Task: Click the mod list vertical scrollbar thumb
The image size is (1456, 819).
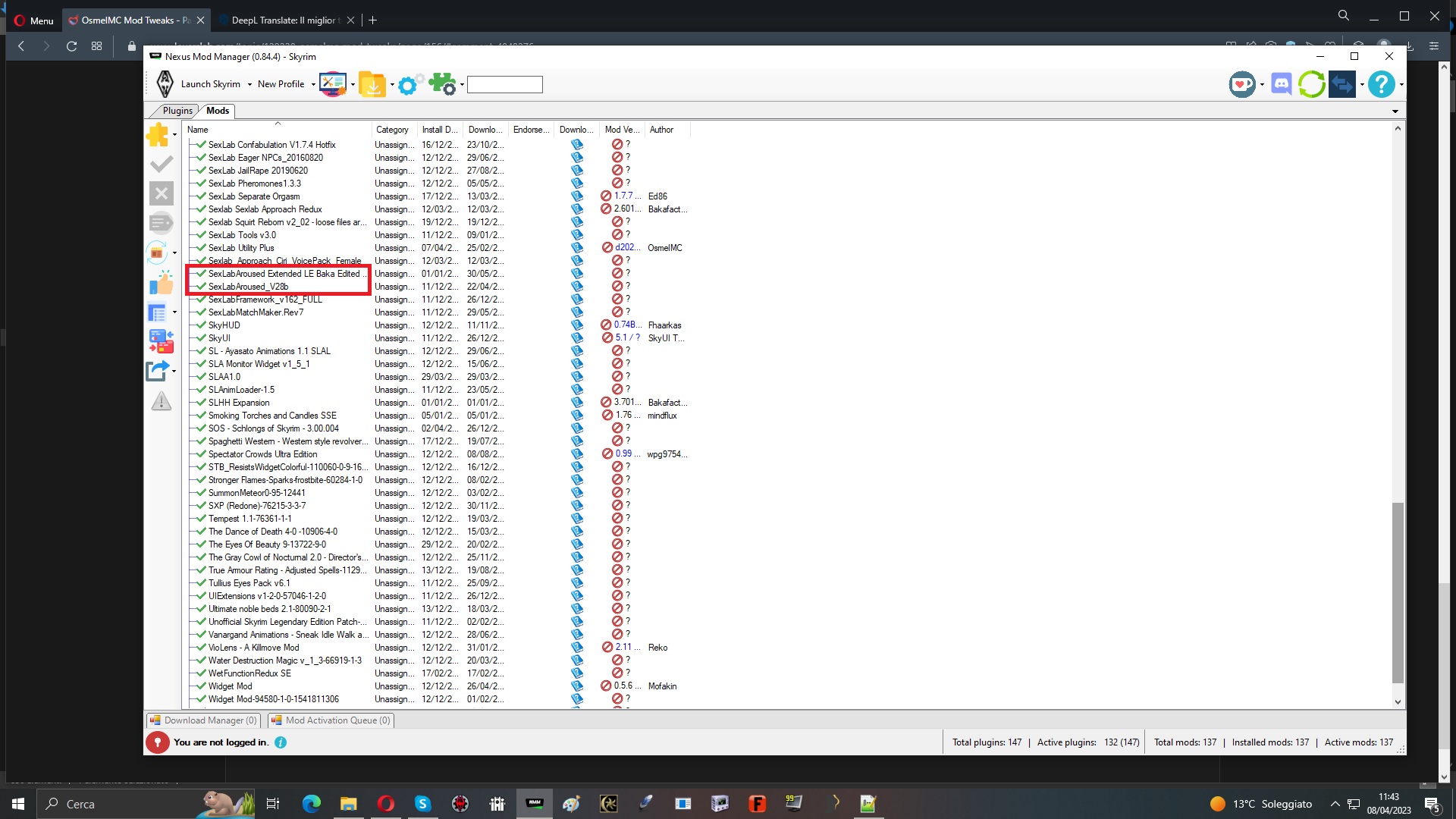Action: [x=1398, y=592]
